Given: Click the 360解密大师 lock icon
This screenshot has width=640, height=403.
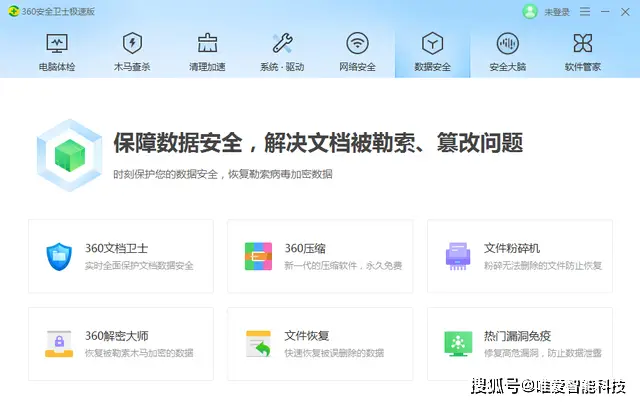Looking at the screenshot, I should pos(59,344).
